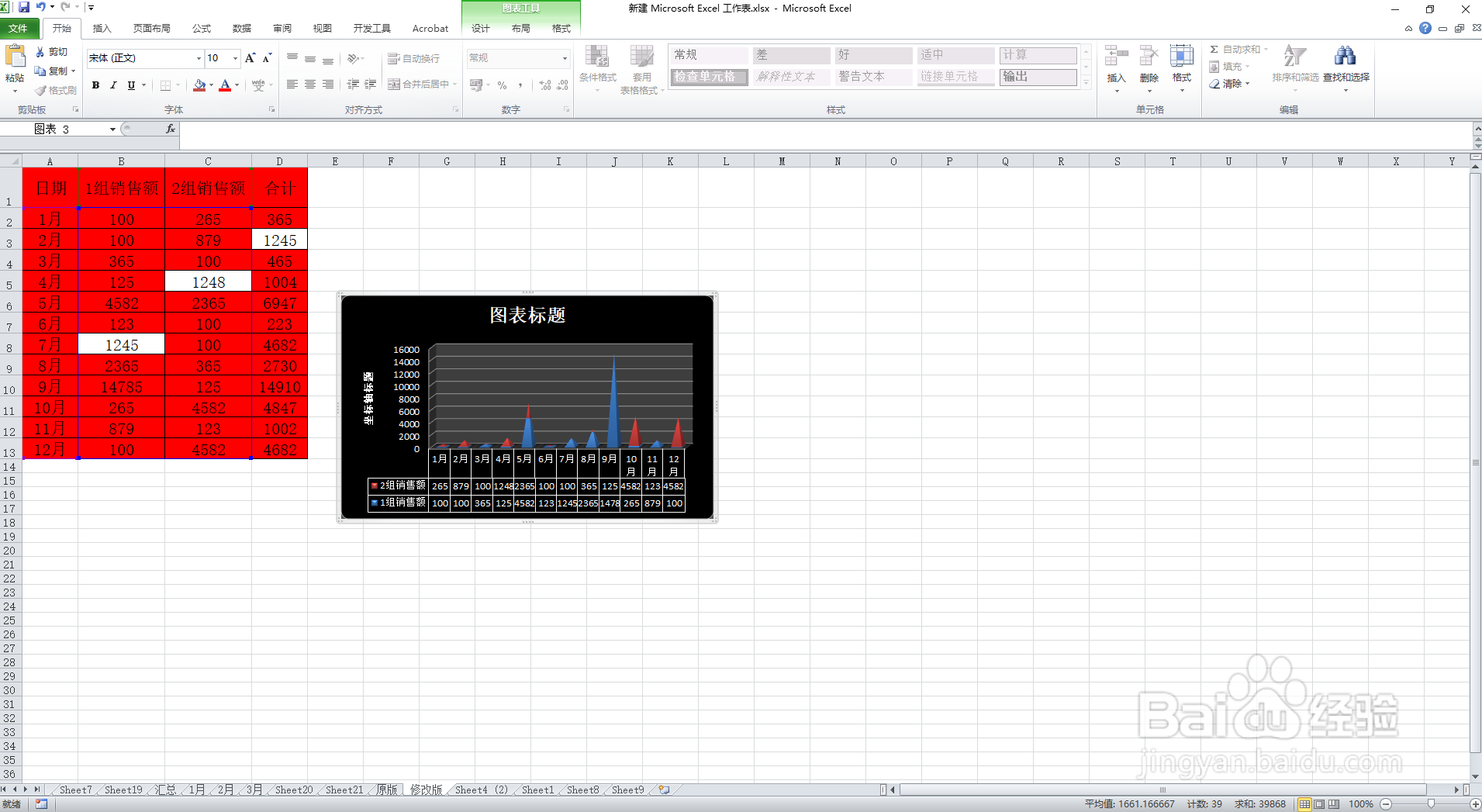1482x812 pixels.
Task: Switch to the Formulas (公式) tab
Action: (x=202, y=28)
